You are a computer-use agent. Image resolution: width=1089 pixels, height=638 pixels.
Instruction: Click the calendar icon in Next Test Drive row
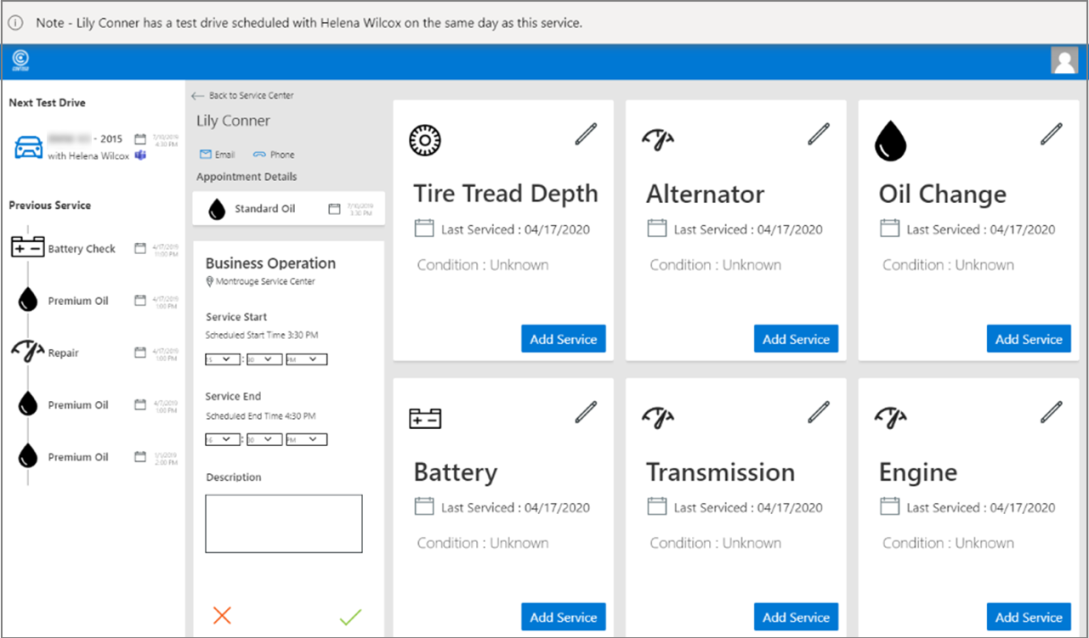(140, 139)
